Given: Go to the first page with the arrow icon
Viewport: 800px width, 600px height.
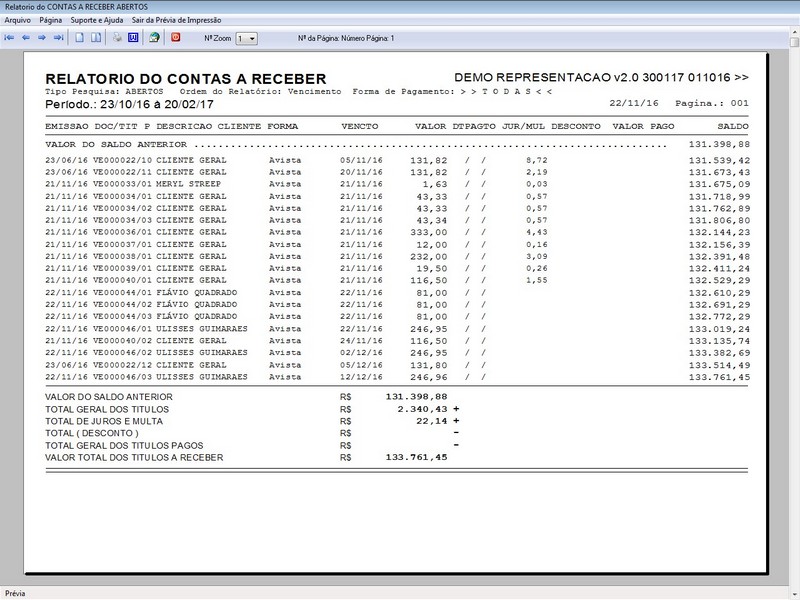Looking at the screenshot, I should pos(9,38).
